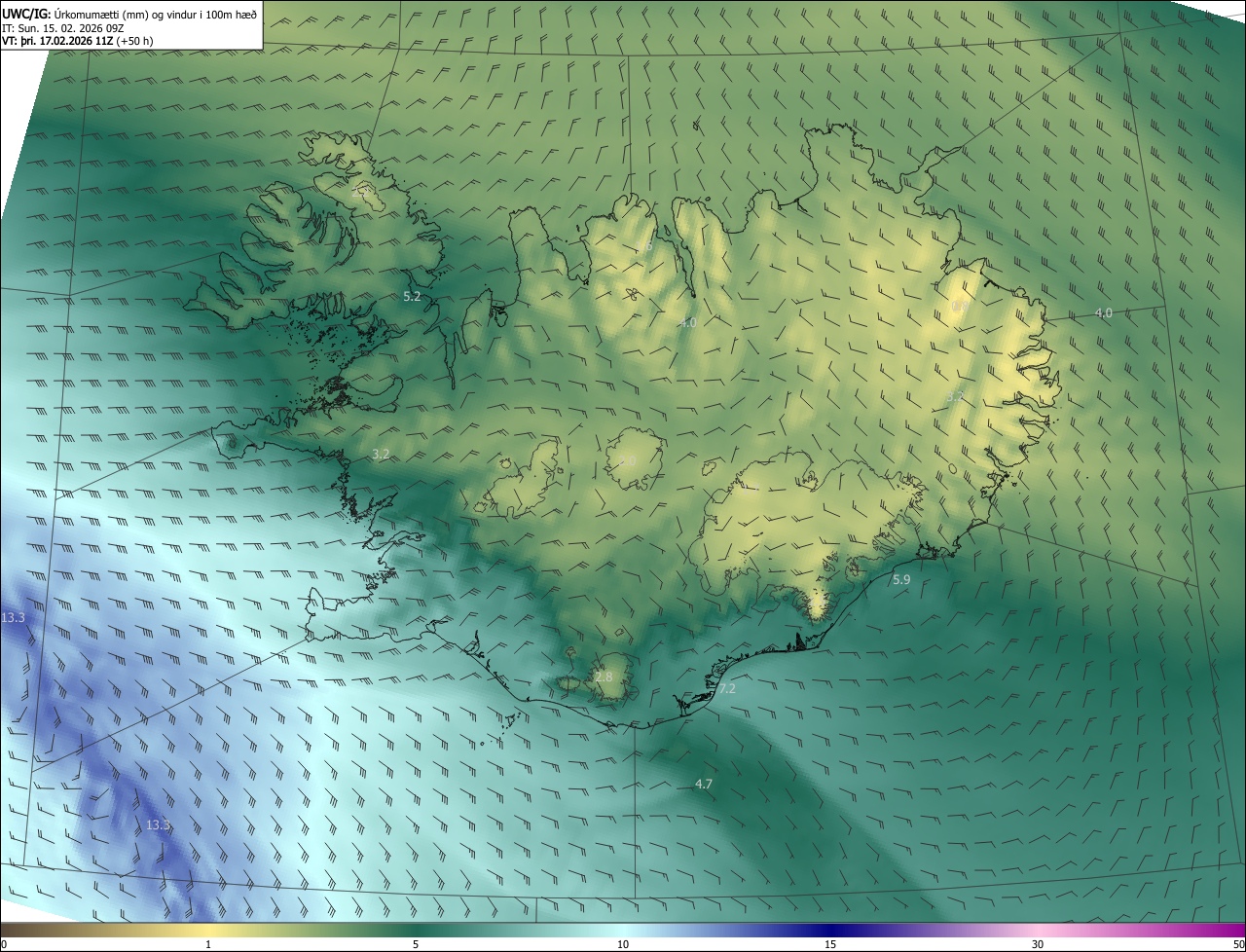
Task: Click the 0.8 label in northeast Iceland
Action: [x=960, y=306]
